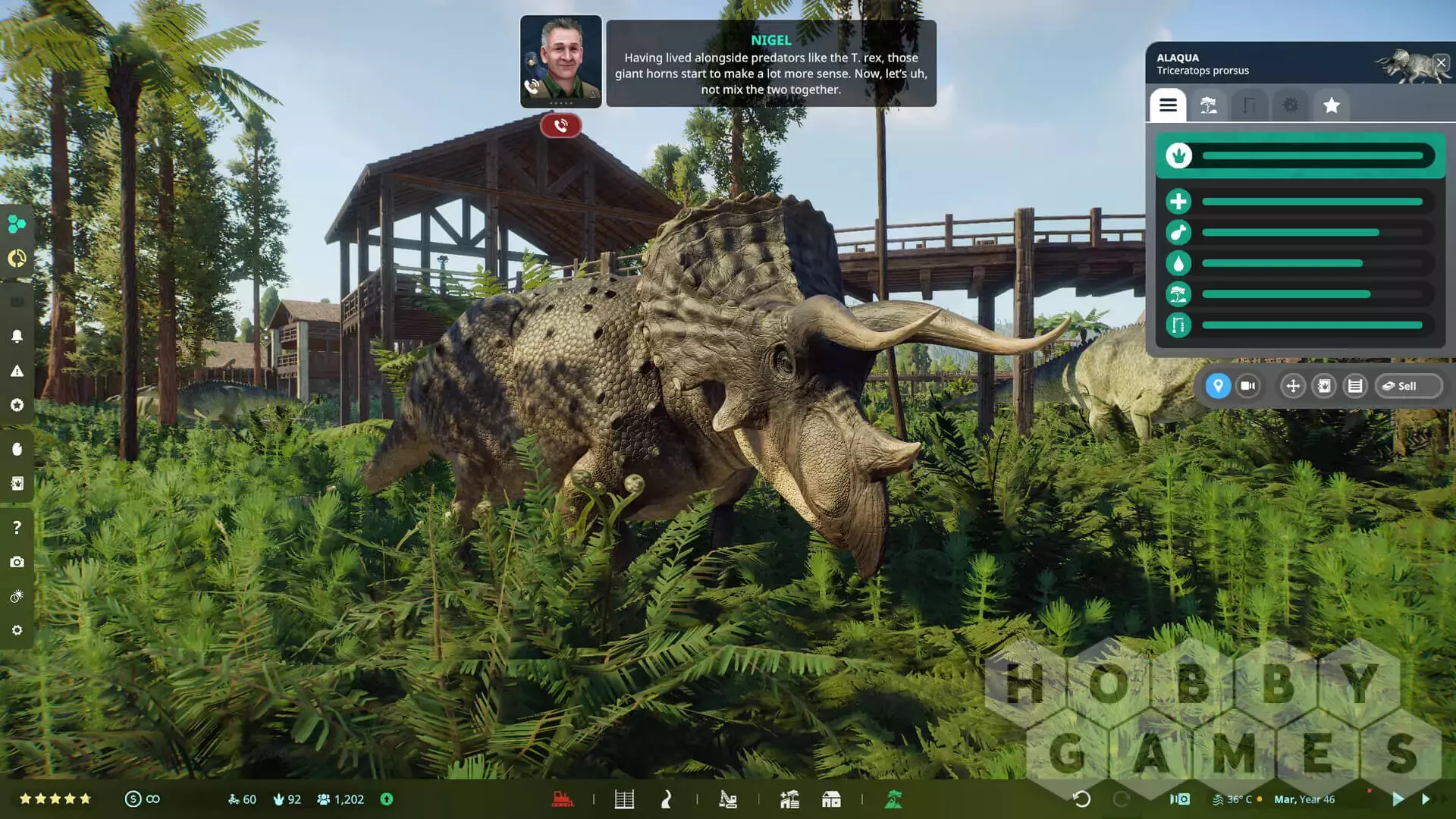Click the locate dinosaur pin icon
1456x819 pixels.
1218,386
